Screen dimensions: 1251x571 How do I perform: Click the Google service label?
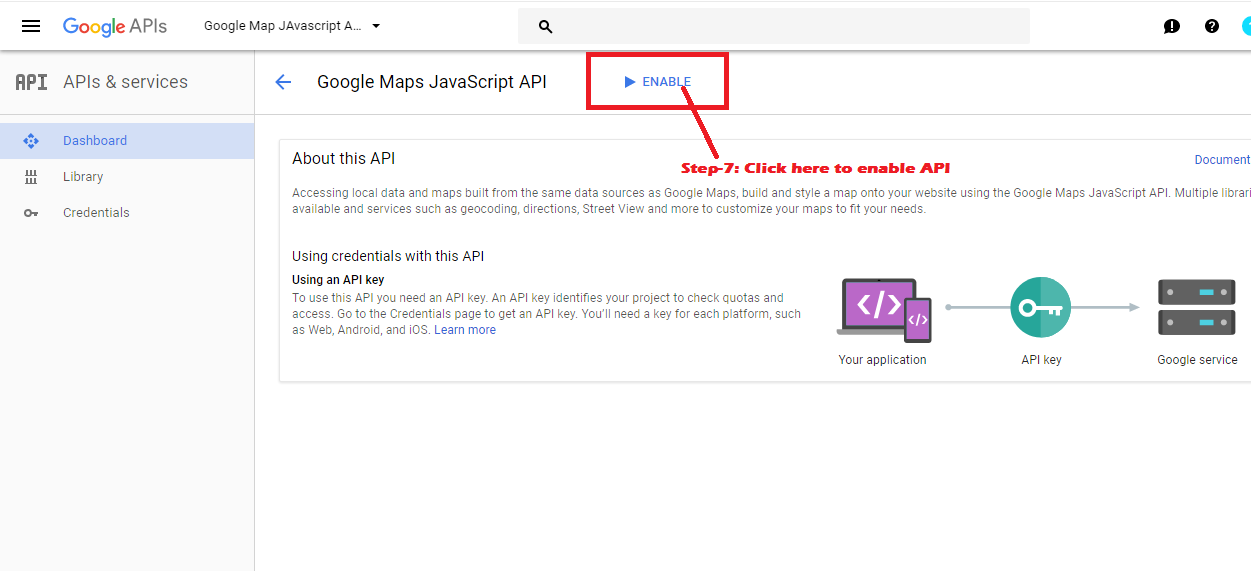(x=1197, y=360)
